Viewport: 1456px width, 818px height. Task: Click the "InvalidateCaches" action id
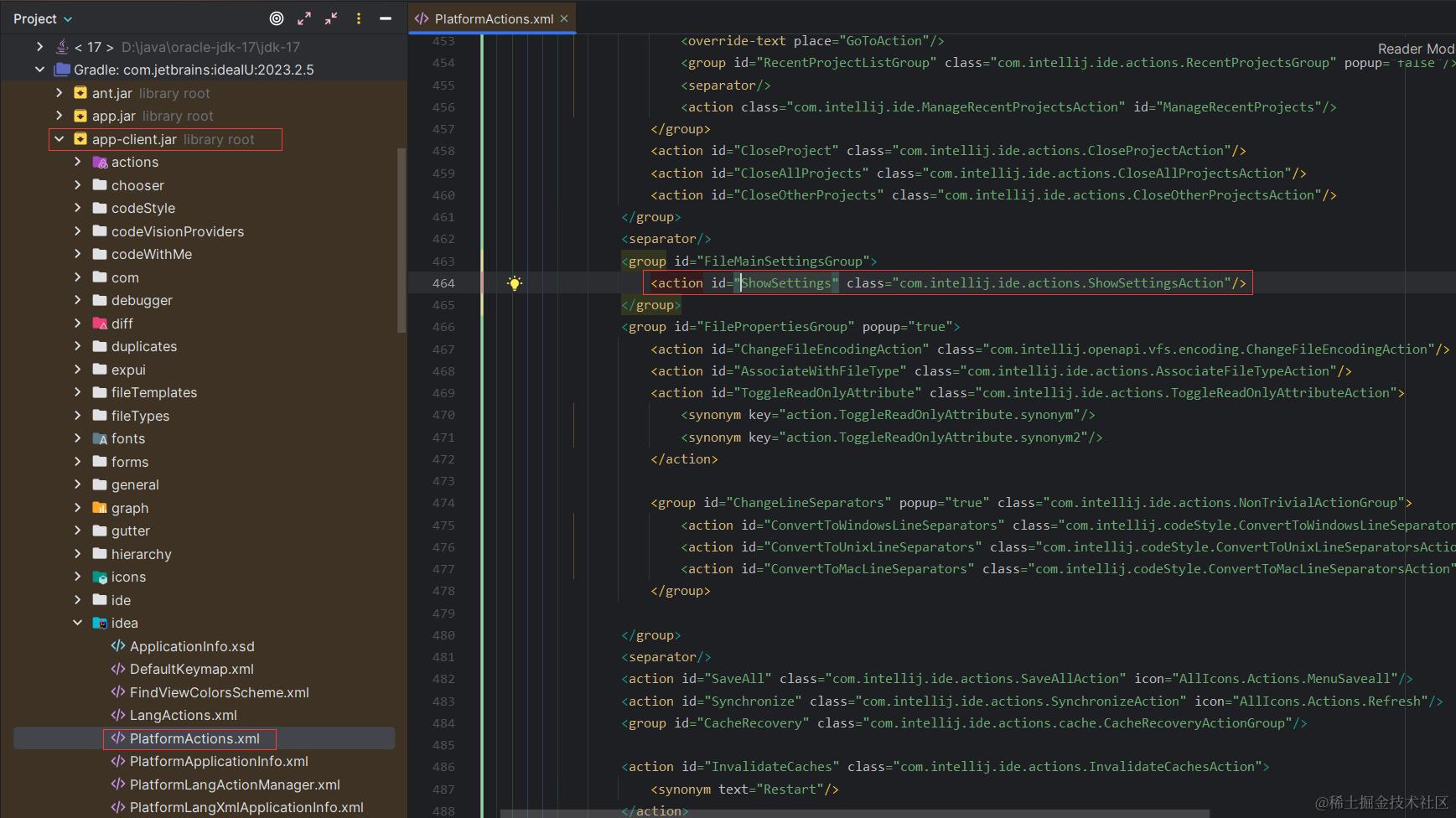[x=771, y=767]
